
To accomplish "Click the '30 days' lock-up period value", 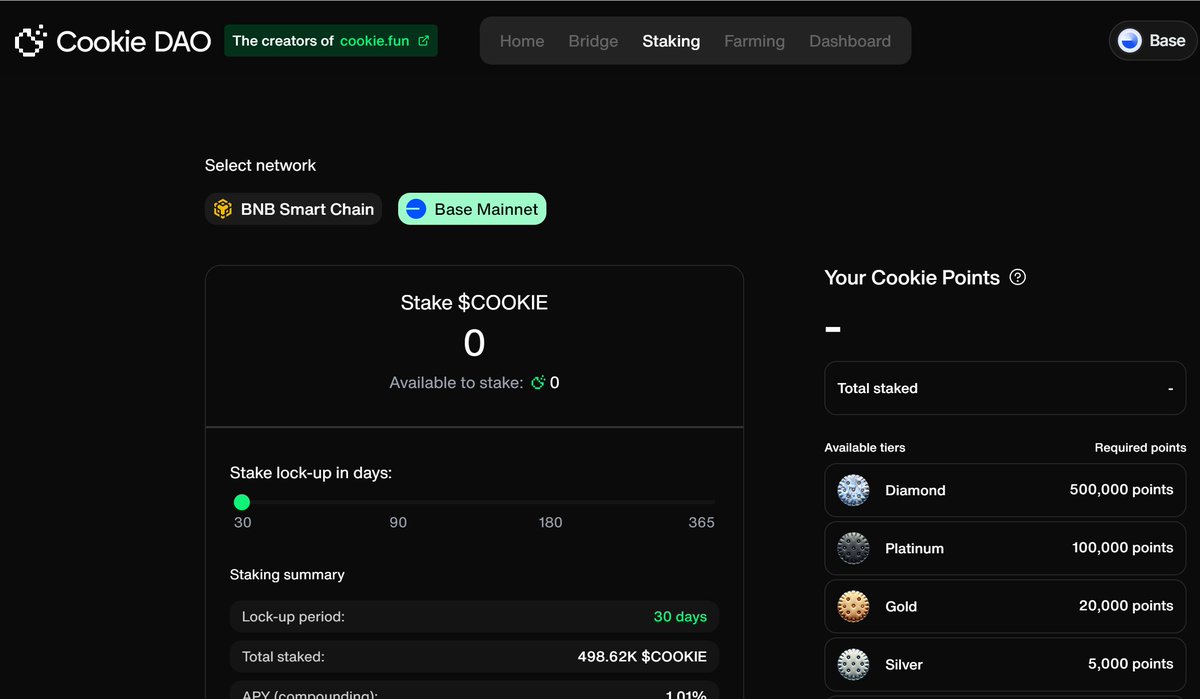I will tap(680, 617).
